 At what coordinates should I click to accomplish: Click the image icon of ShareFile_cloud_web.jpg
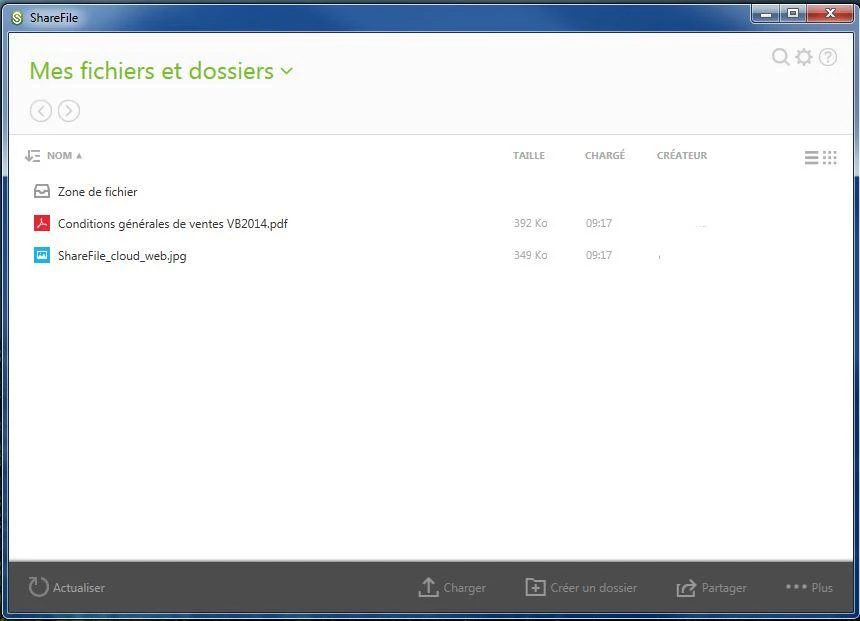point(42,255)
